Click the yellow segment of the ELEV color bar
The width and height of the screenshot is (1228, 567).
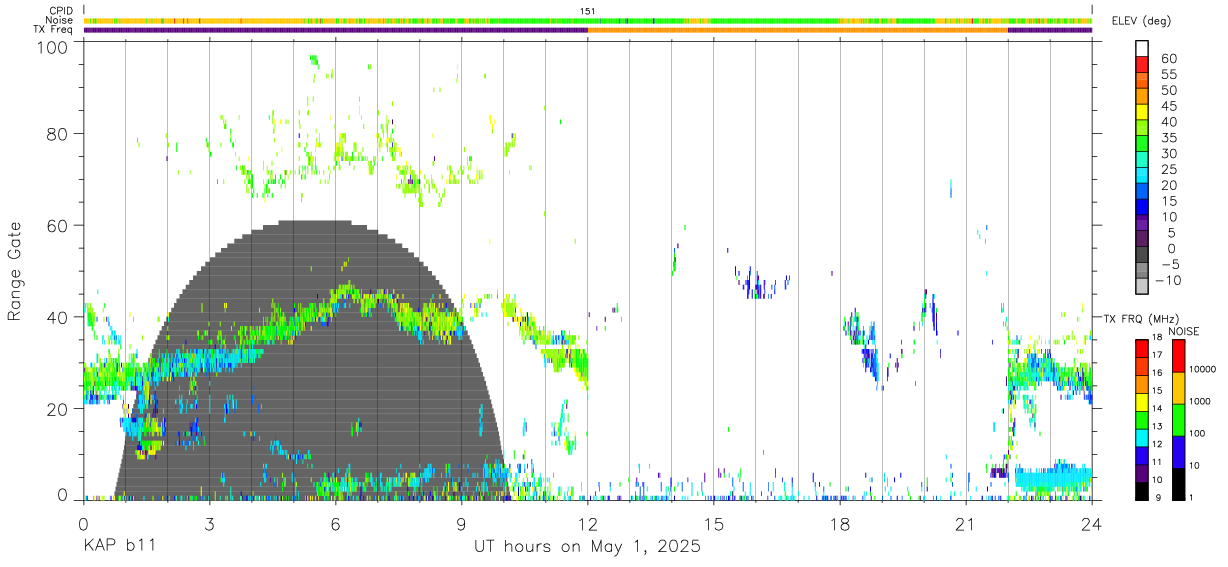tap(1142, 111)
